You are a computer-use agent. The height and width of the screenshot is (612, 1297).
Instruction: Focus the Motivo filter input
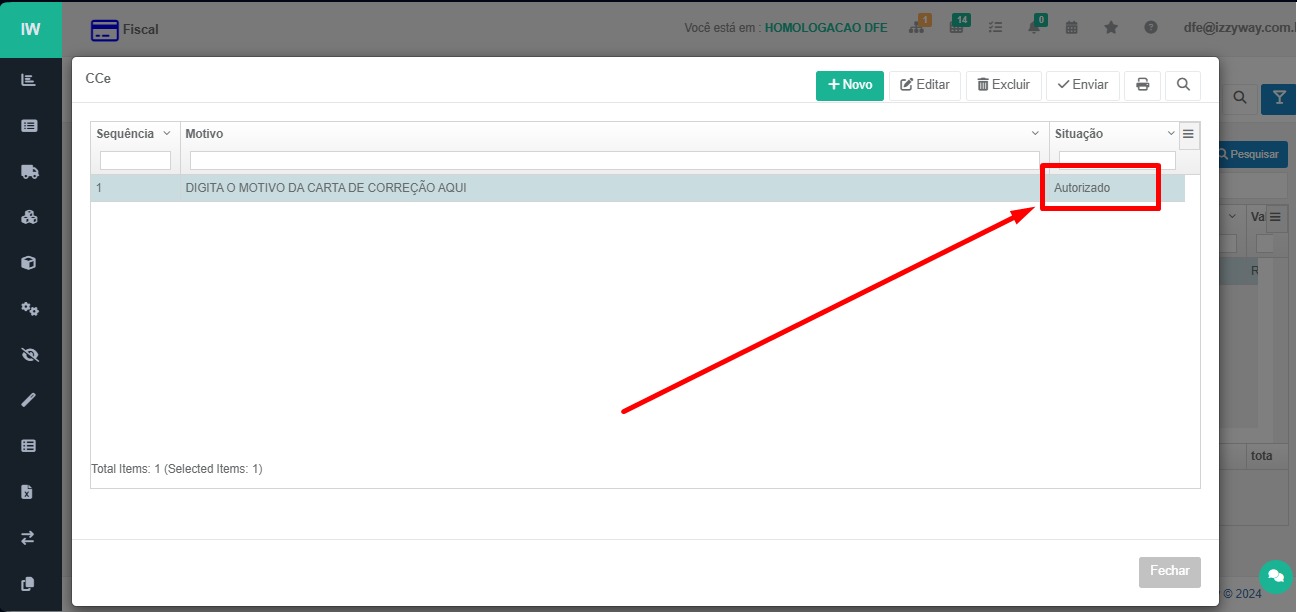coord(615,160)
